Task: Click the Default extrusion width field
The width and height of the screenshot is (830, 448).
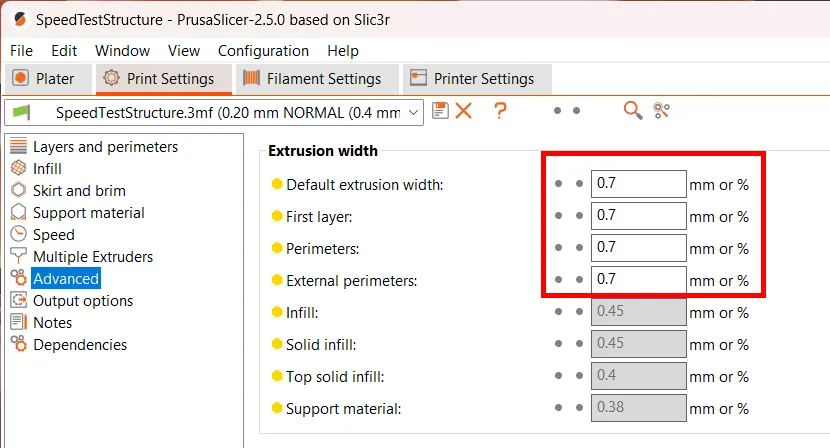Action: (x=638, y=184)
